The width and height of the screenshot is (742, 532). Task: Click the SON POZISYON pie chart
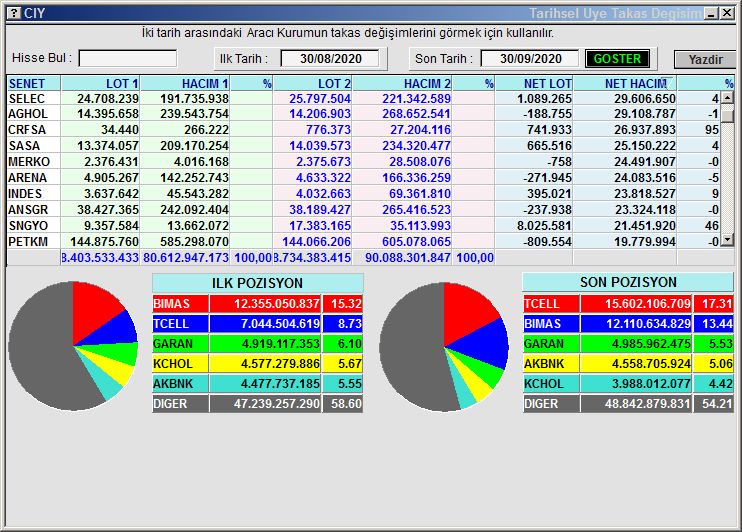(x=444, y=347)
